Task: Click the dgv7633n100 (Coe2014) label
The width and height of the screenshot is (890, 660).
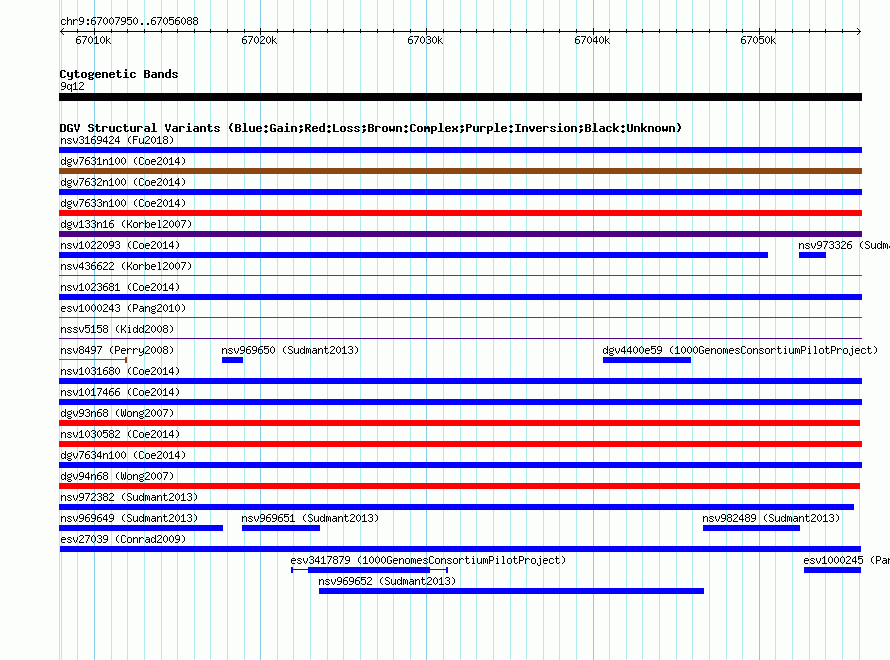Action: point(123,203)
